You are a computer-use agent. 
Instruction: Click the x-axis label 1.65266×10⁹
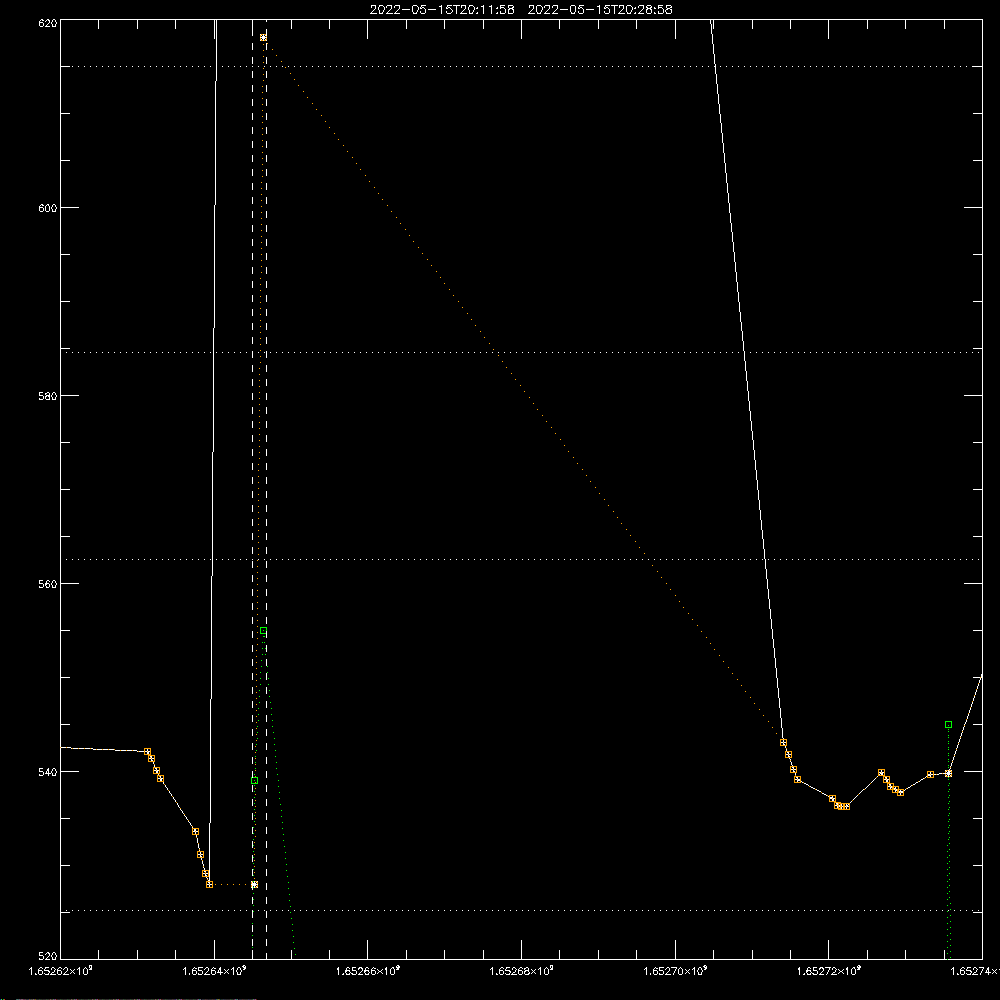[368, 971]
